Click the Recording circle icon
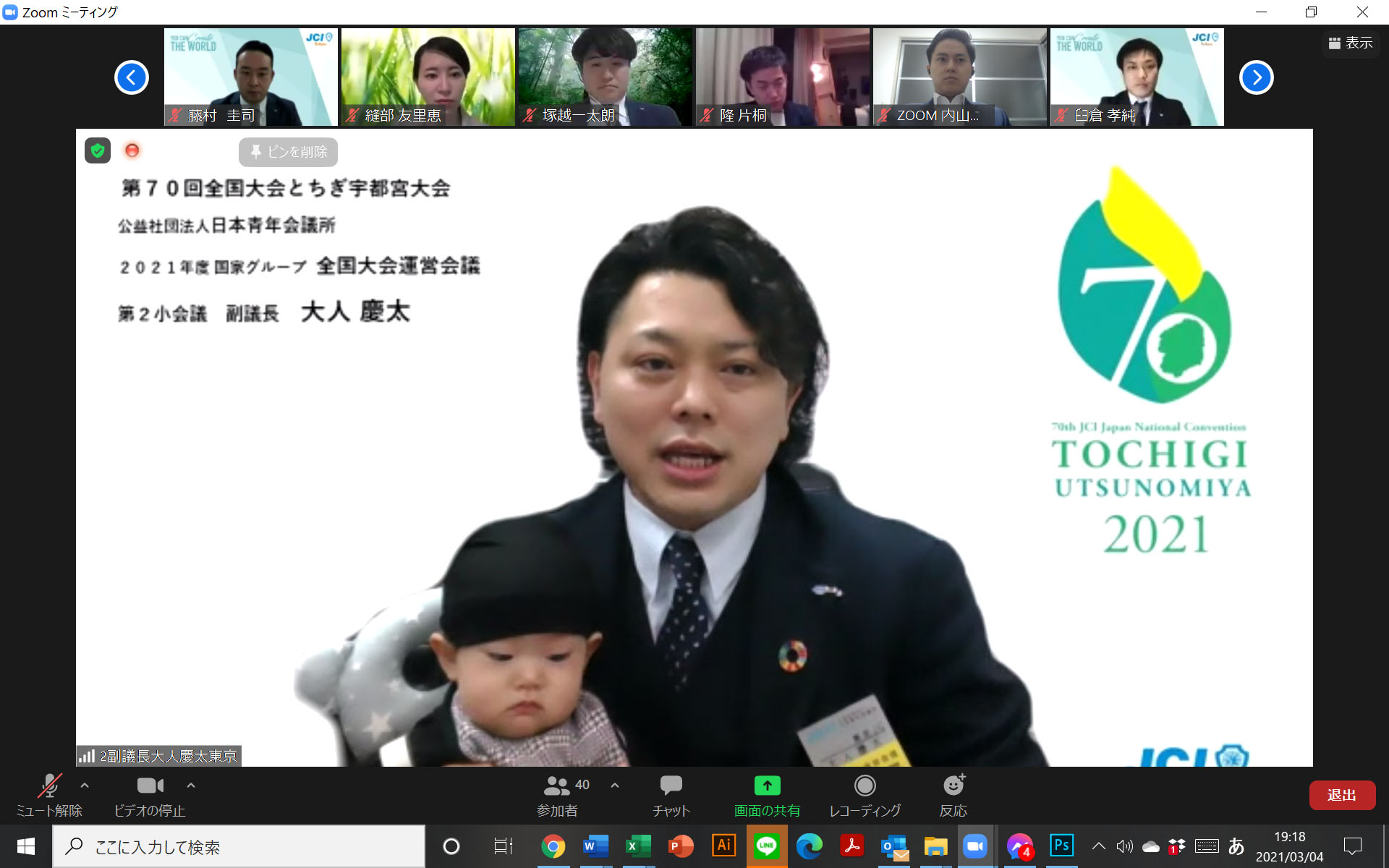The height and width of the screenshot is (868, 1389). [865, 786]
